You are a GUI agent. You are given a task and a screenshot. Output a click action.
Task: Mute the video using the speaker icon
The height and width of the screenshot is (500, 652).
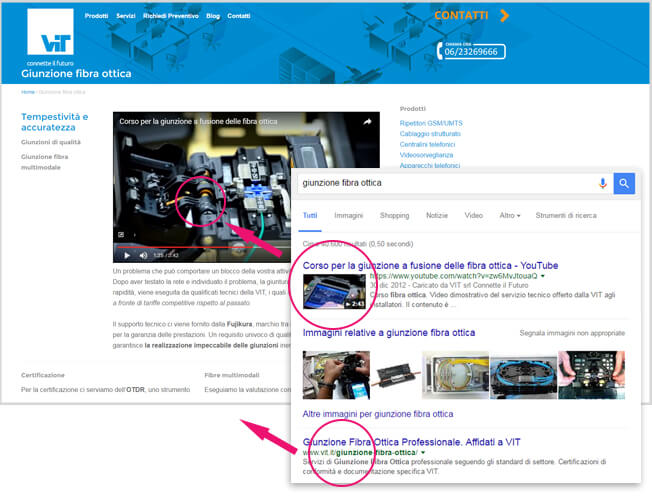pos(143,255)
